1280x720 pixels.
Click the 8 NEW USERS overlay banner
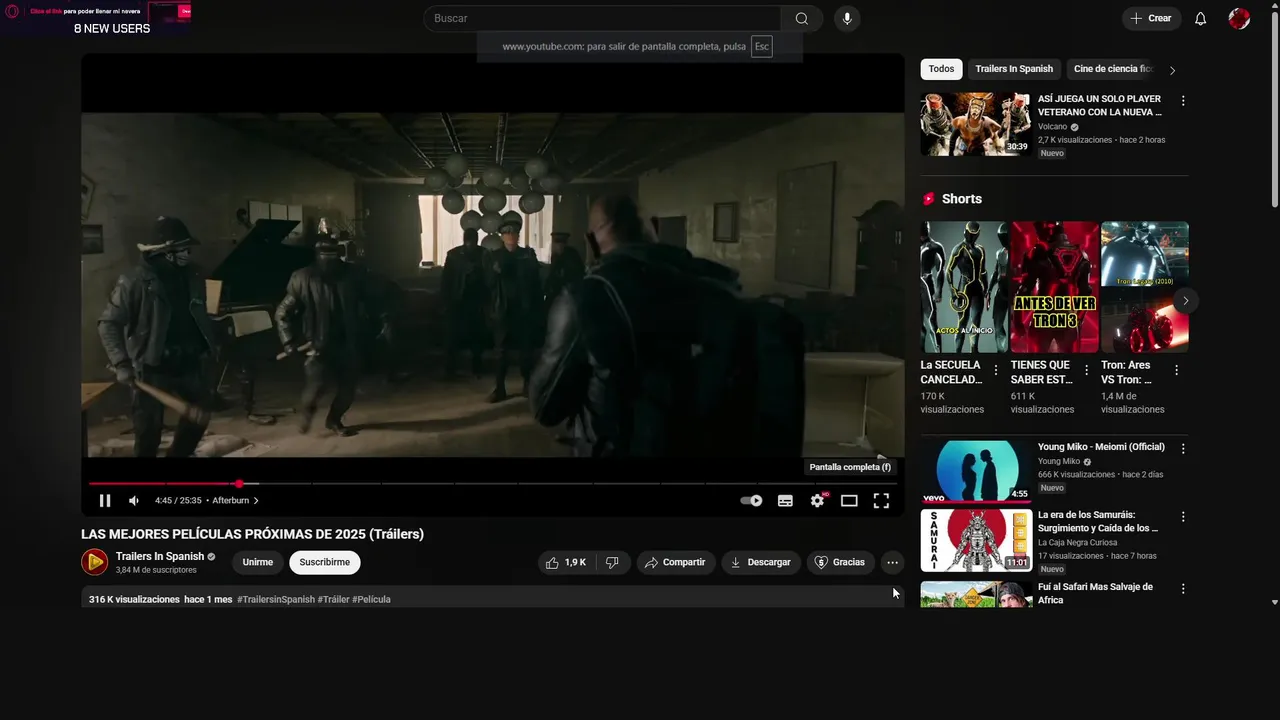coord(112,29)
